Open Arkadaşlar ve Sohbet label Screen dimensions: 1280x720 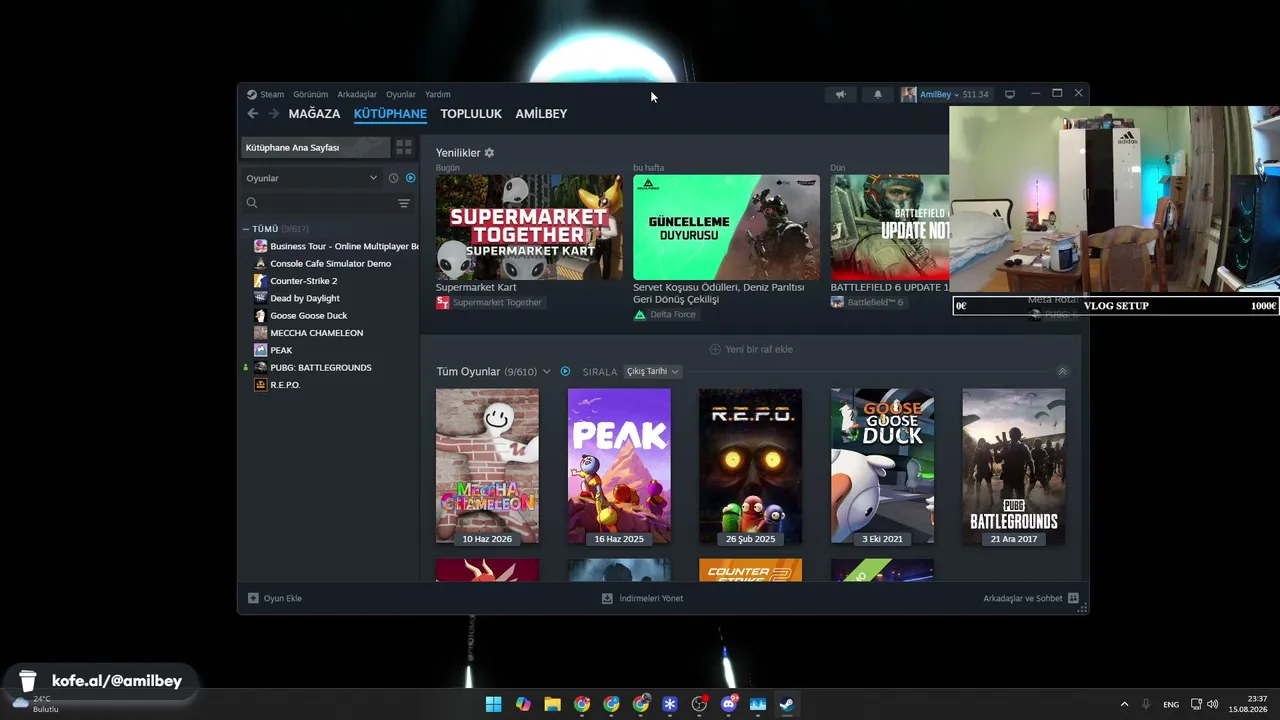1023,598
